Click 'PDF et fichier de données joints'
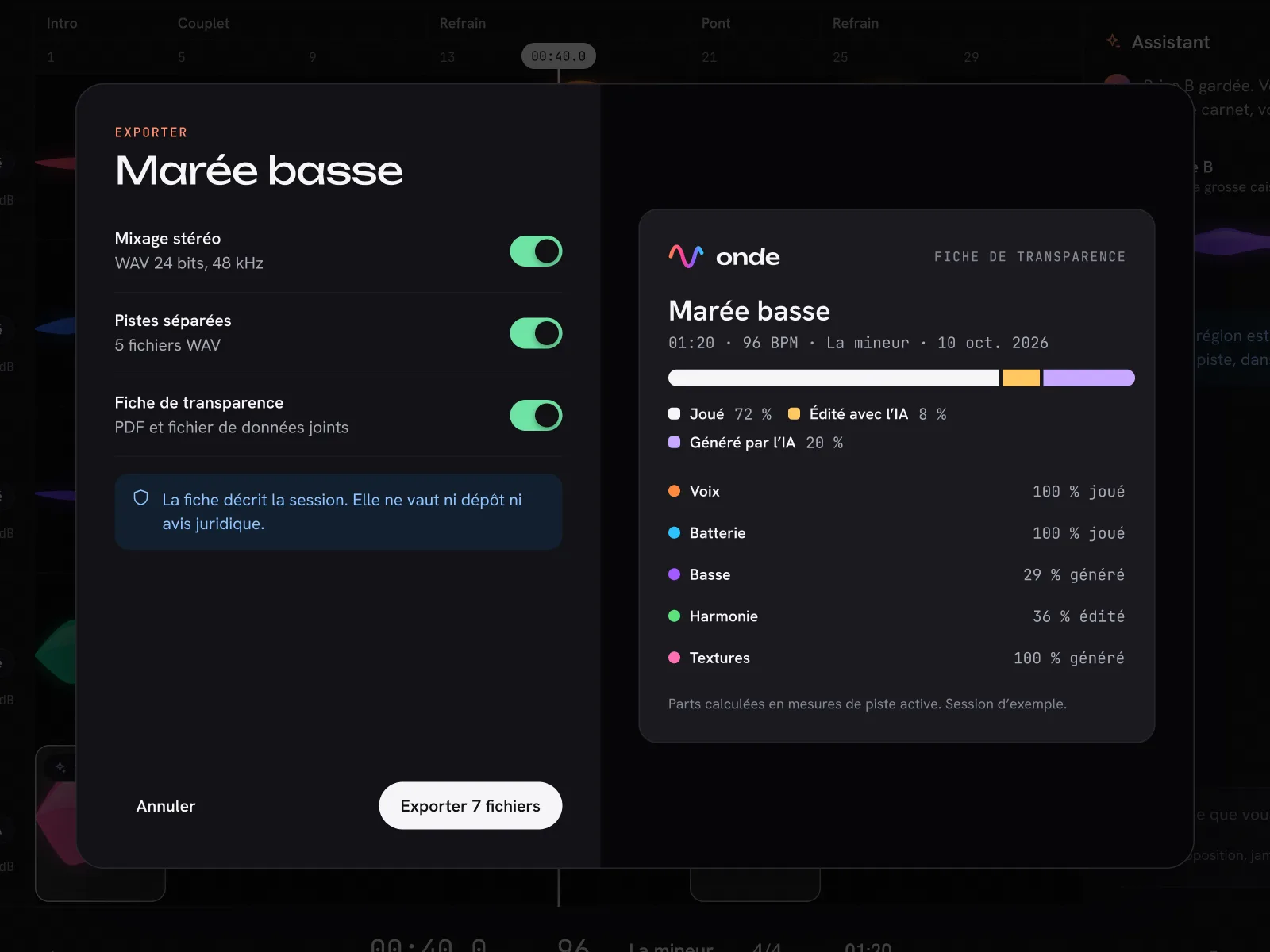The image size is (1270, 952). pyautogui.click(x=232, y=428)
